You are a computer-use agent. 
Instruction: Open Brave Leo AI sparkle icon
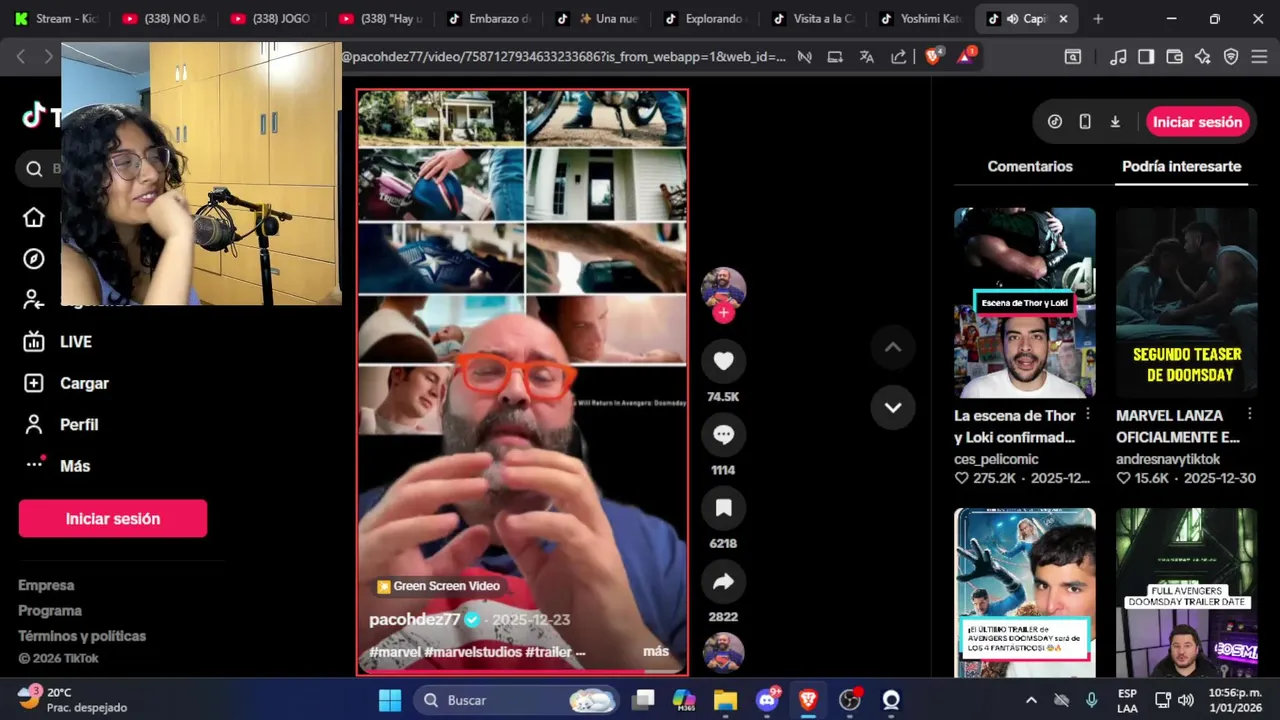click(1203, 57)
